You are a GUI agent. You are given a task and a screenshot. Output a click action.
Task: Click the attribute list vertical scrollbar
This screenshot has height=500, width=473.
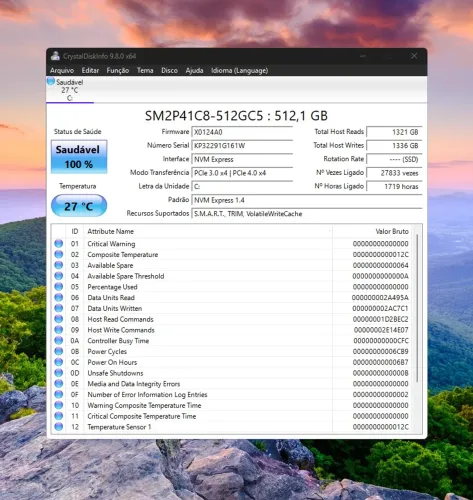[x=417, y=308]
